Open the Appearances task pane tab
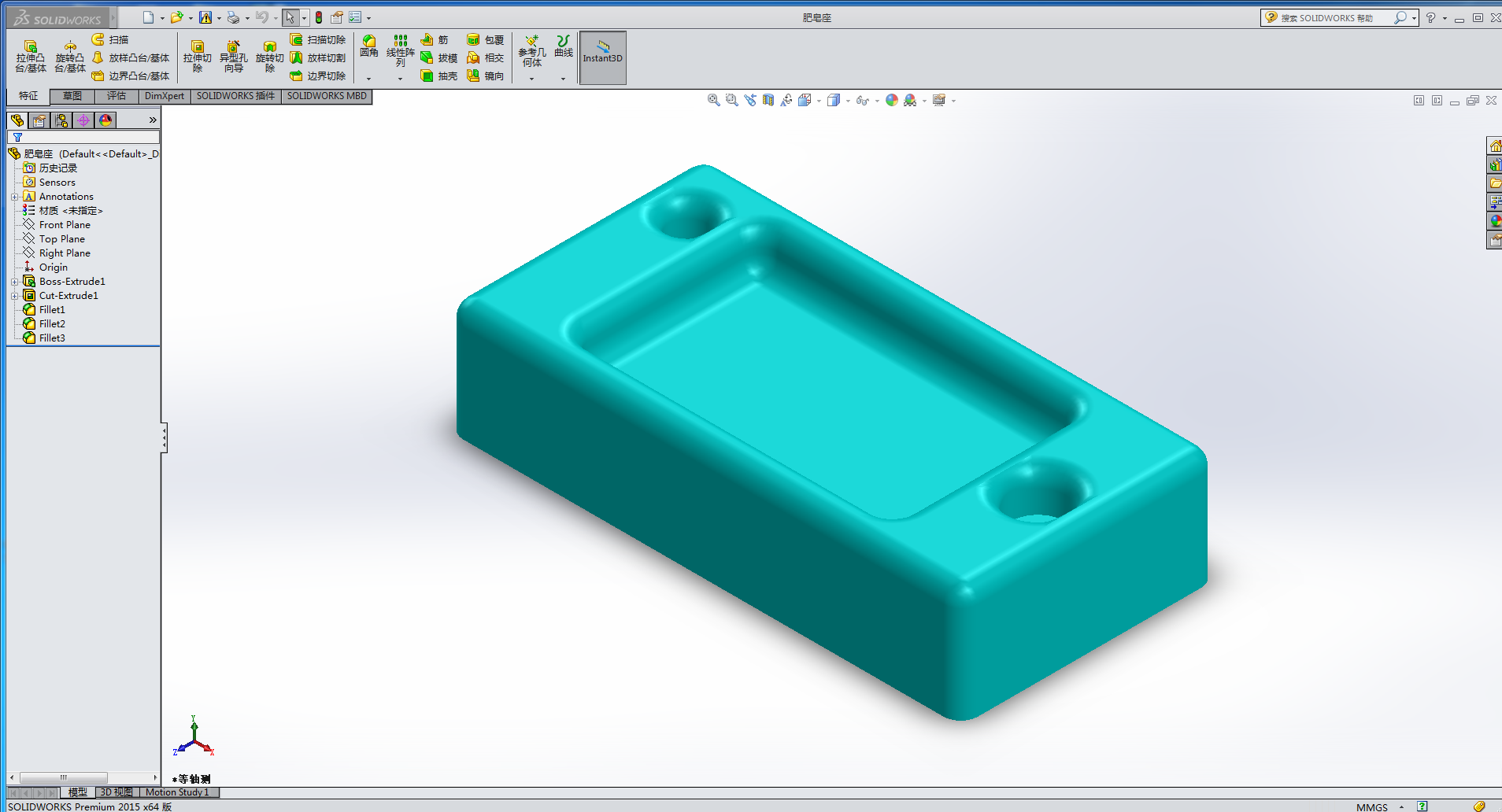This screenshot has height=812, width=1502. point(1495,221)
